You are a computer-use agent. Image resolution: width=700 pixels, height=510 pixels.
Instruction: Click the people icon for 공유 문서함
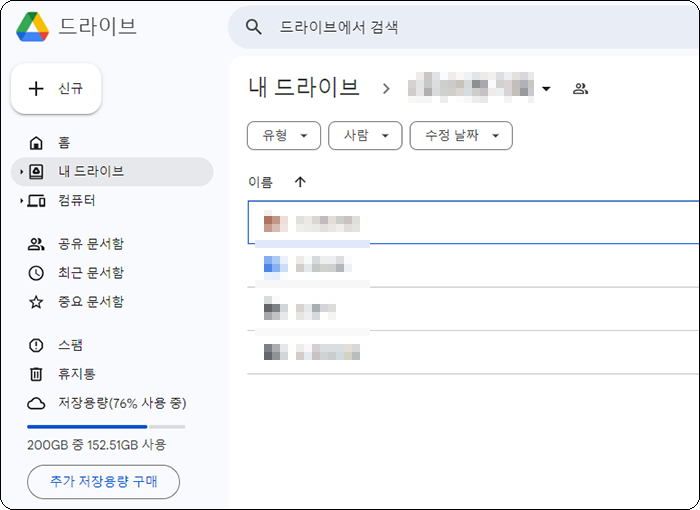[36, 244]
